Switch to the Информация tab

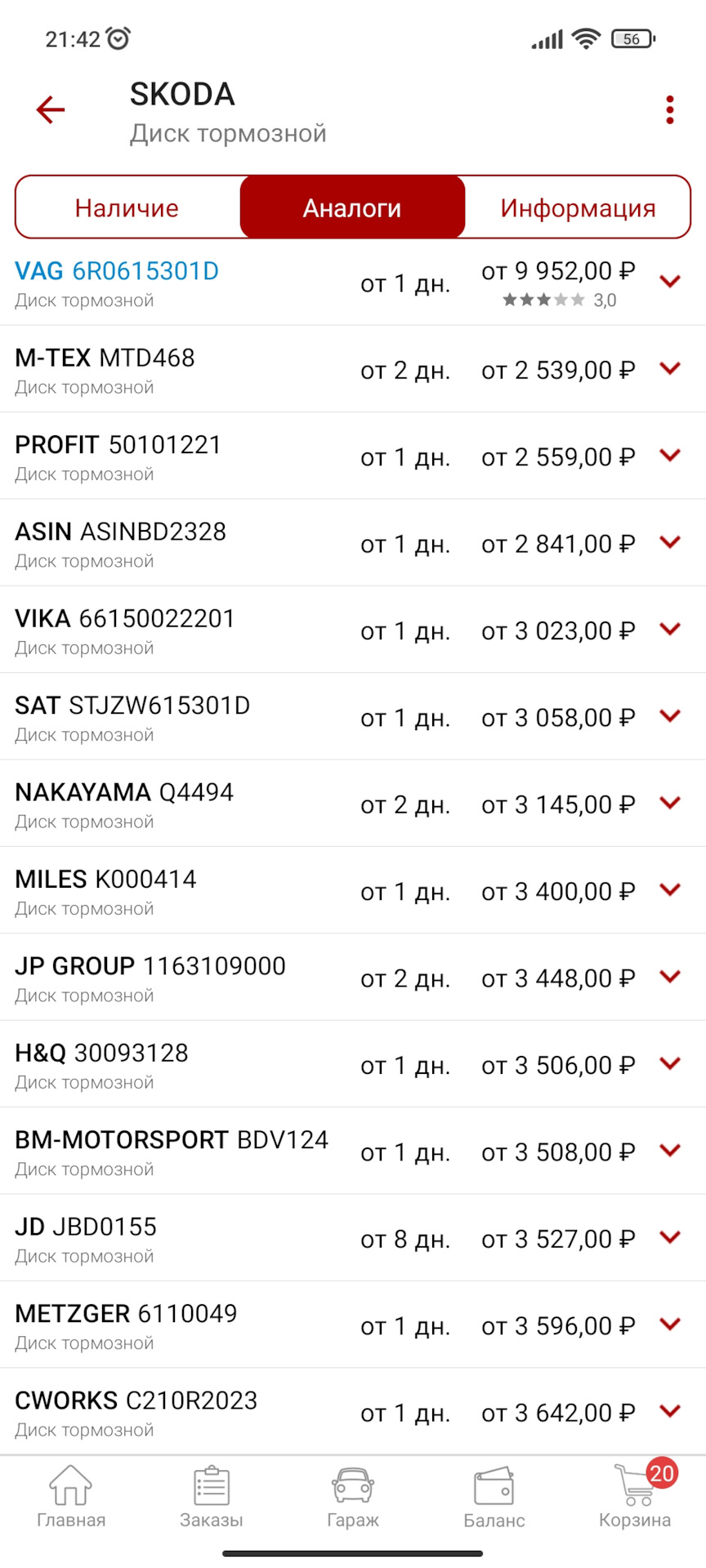578,207
